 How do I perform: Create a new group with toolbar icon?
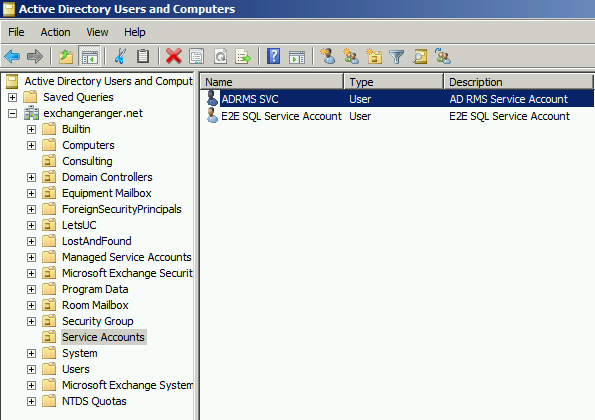[x=351, y=57]
